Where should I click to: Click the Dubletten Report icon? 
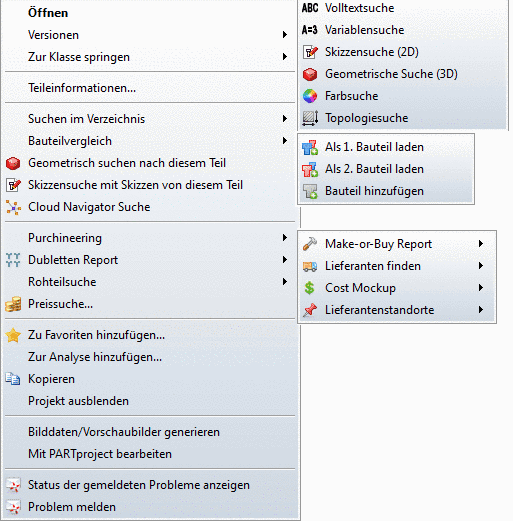point(13,260)
